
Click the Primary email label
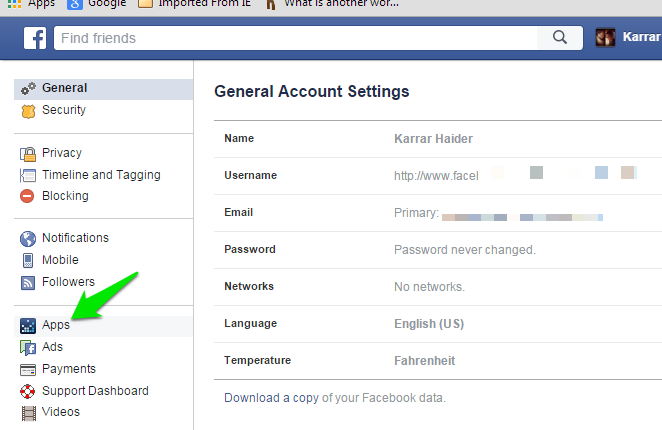tap(416, 213)
